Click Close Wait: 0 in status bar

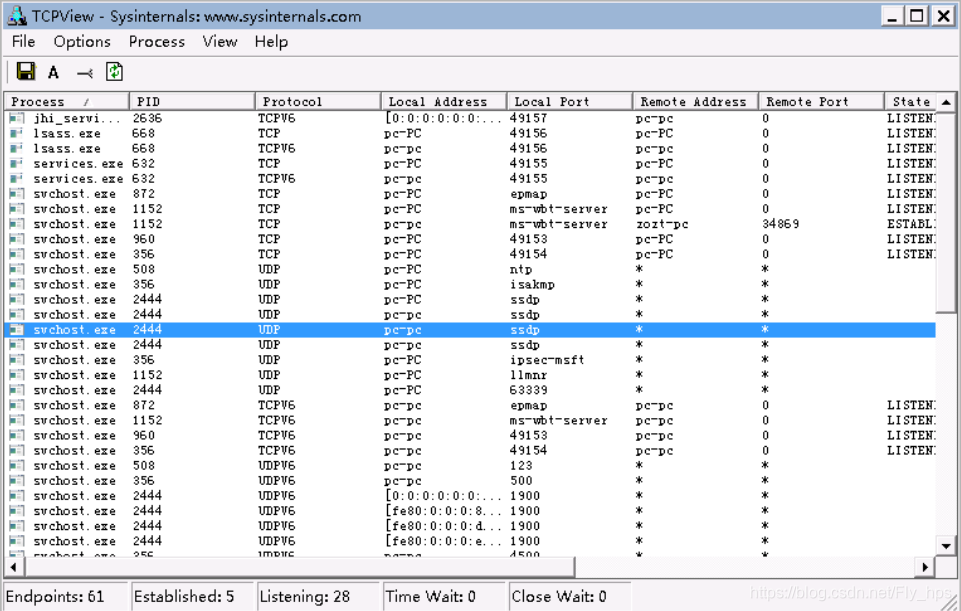tap(559, 596)
